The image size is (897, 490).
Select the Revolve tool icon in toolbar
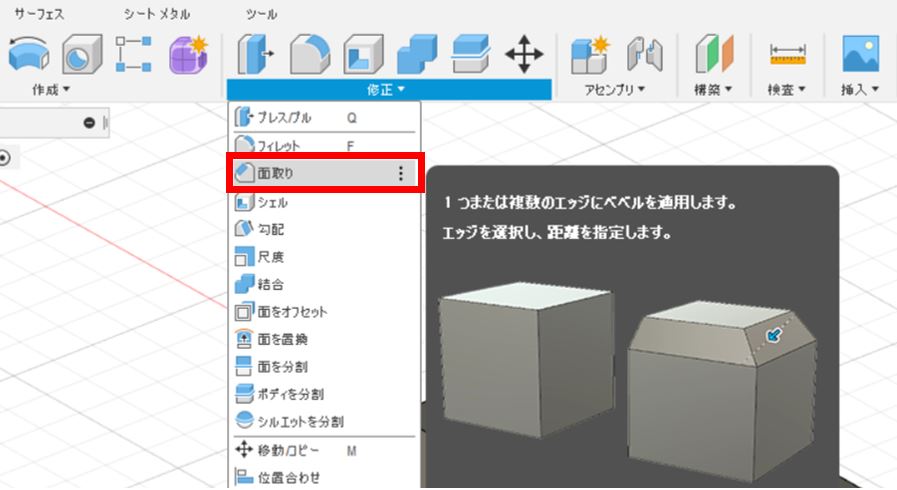(x=29, y=54)
